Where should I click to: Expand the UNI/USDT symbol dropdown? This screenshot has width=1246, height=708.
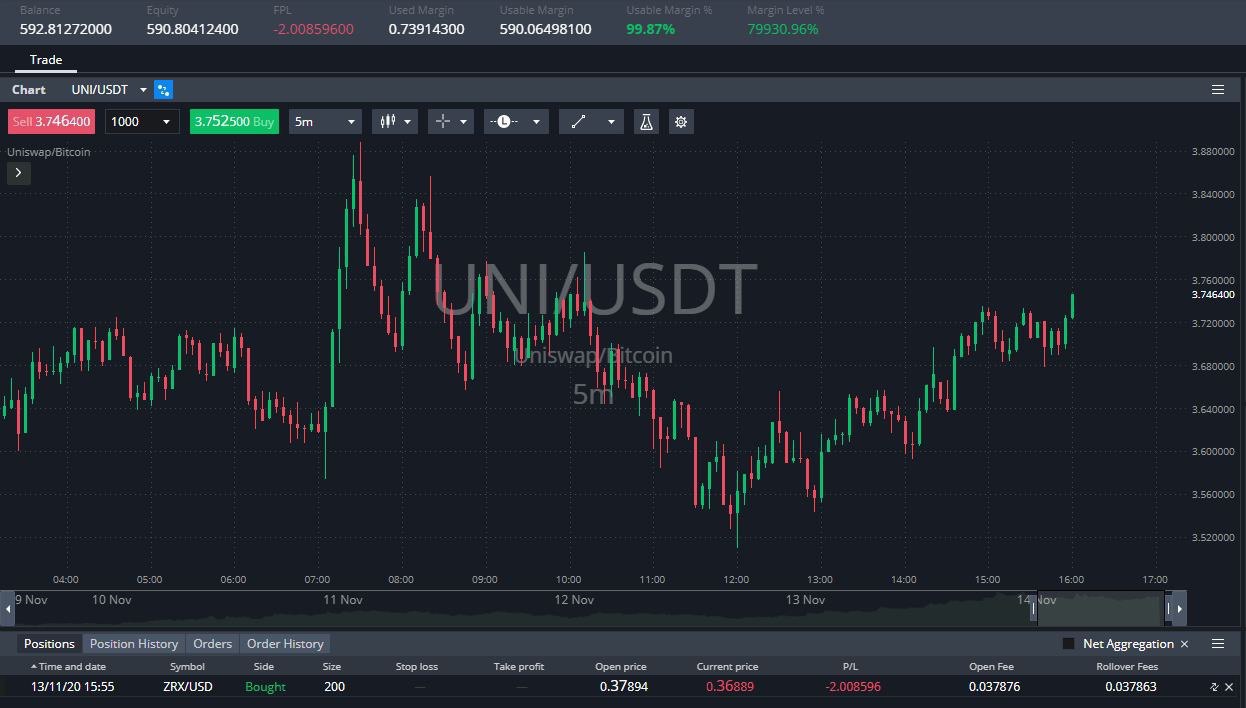click(x=143, y=90)
